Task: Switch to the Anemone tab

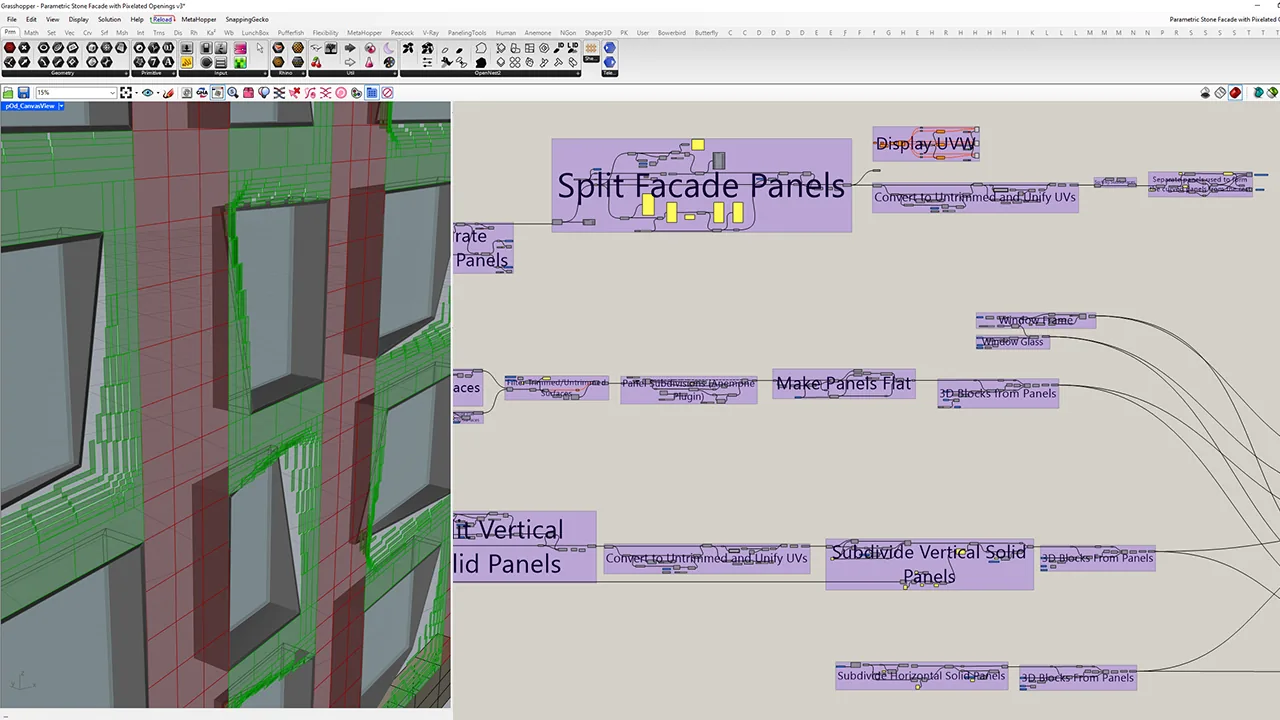Action: 538,33
